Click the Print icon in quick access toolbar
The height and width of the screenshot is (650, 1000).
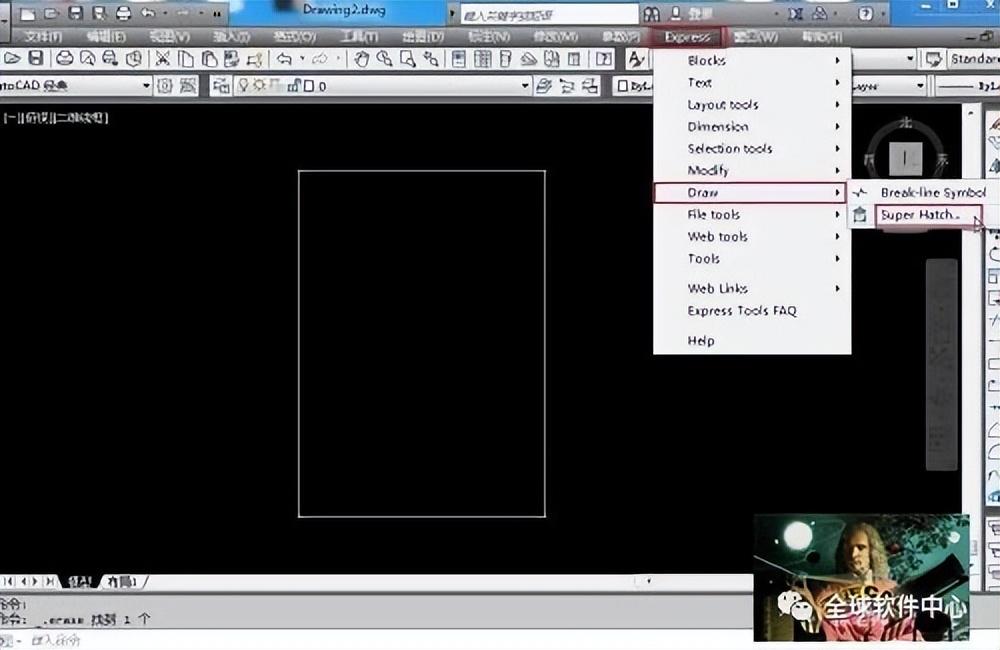[x=123, y=13]
